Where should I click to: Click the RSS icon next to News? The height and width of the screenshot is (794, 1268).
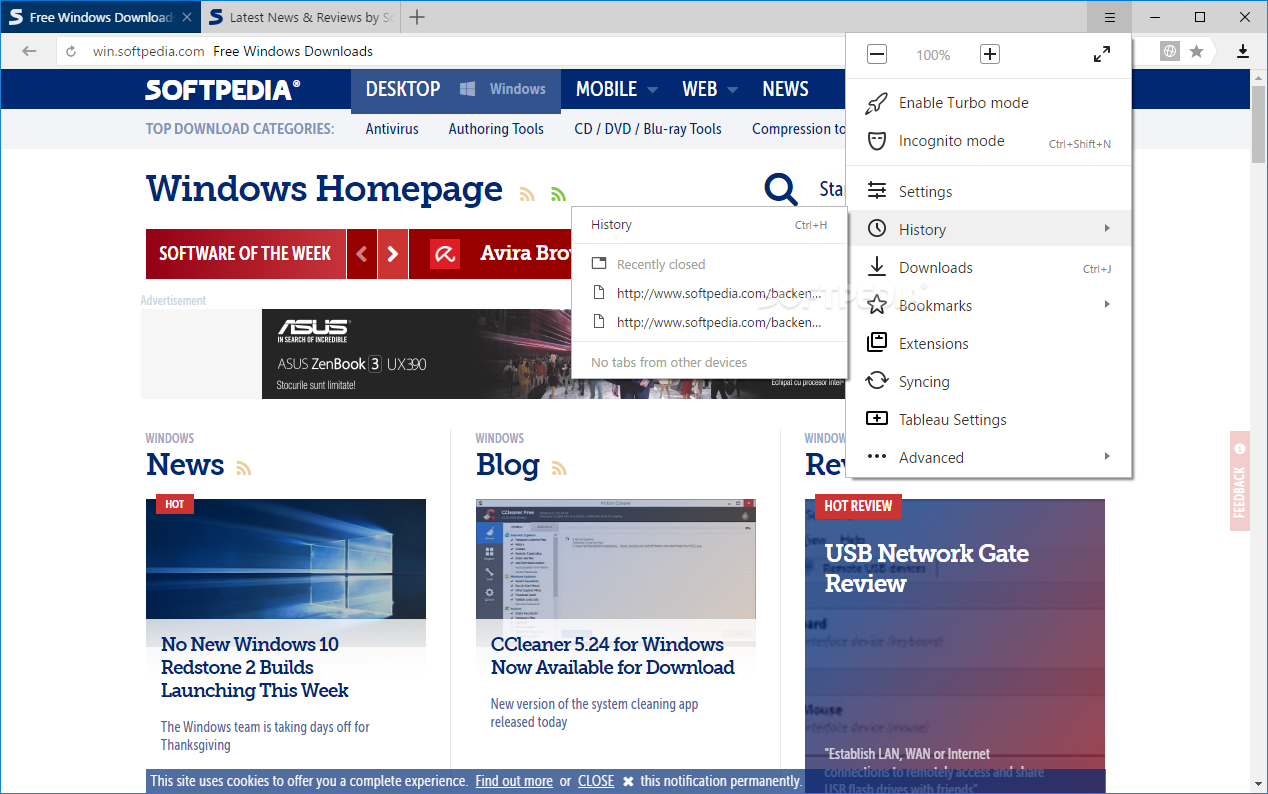(243, 468)
